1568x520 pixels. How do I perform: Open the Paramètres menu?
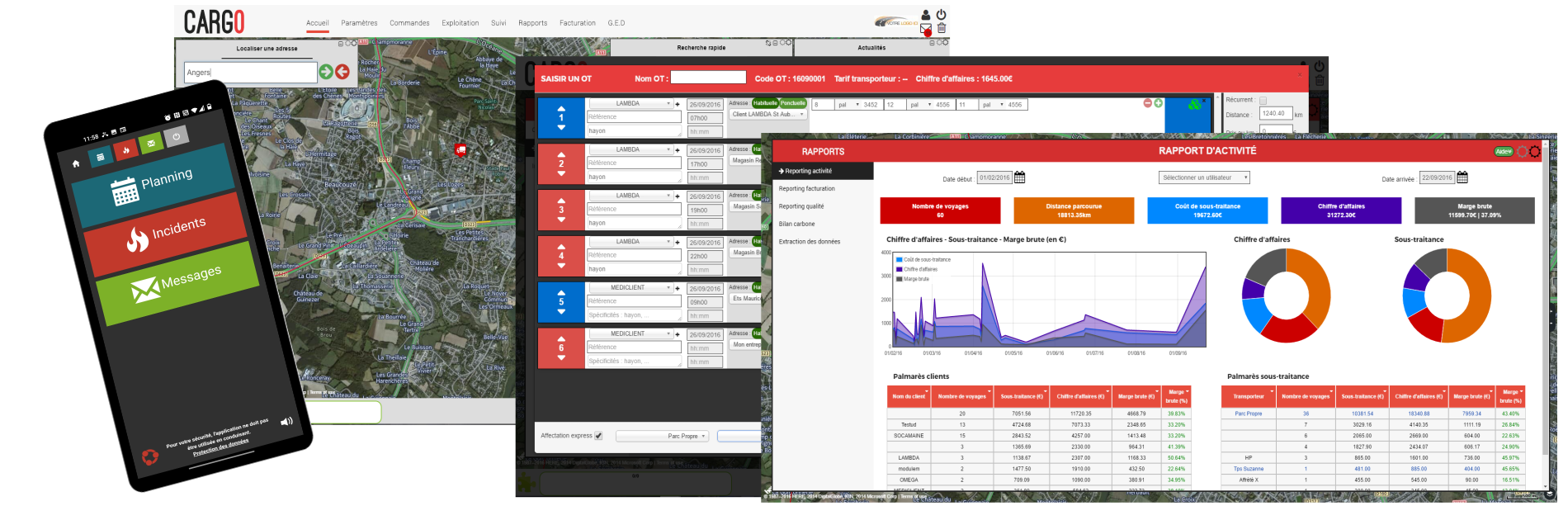click(359, 23)
